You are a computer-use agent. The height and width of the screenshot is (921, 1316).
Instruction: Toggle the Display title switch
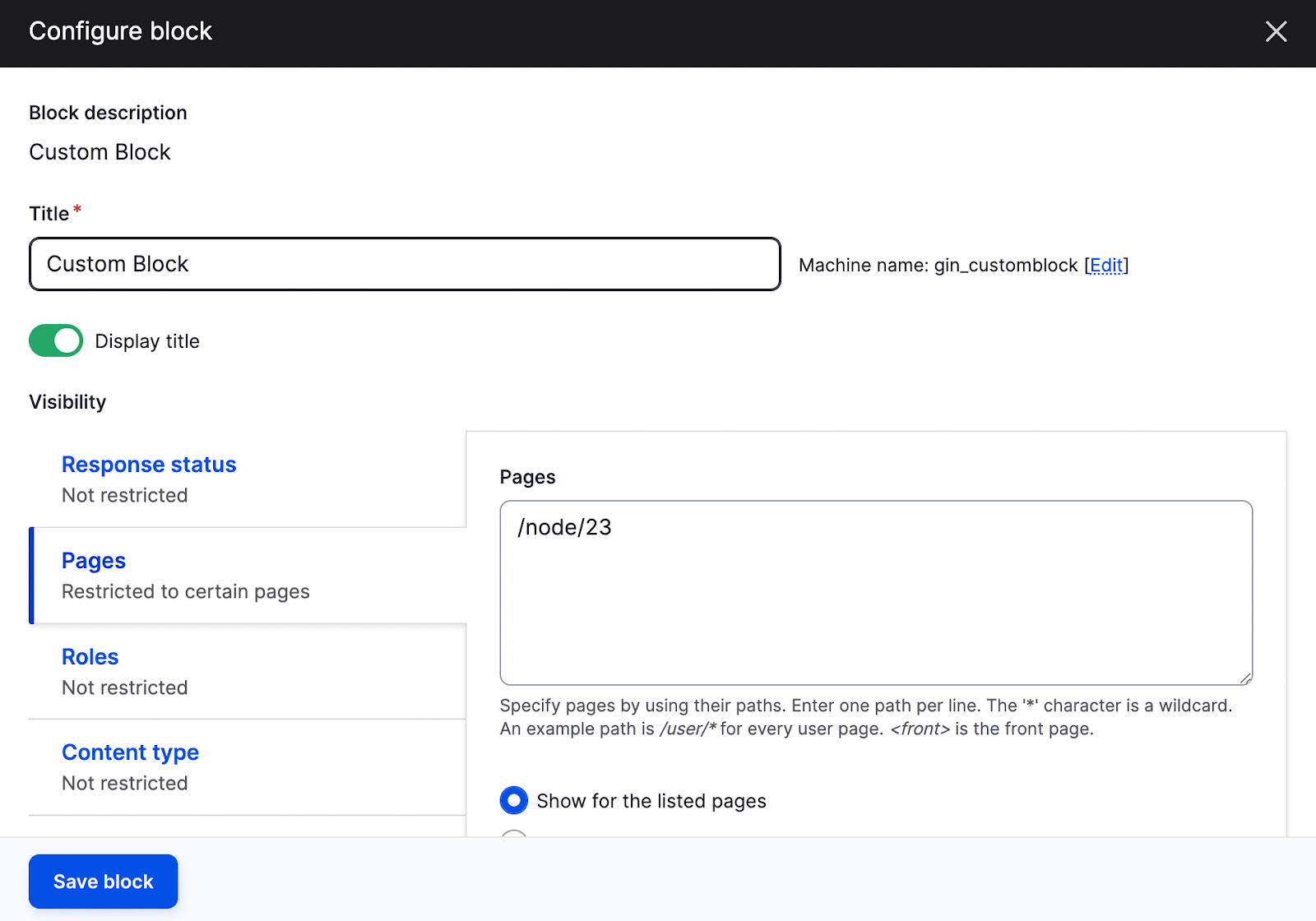click(x=56, y=340)
